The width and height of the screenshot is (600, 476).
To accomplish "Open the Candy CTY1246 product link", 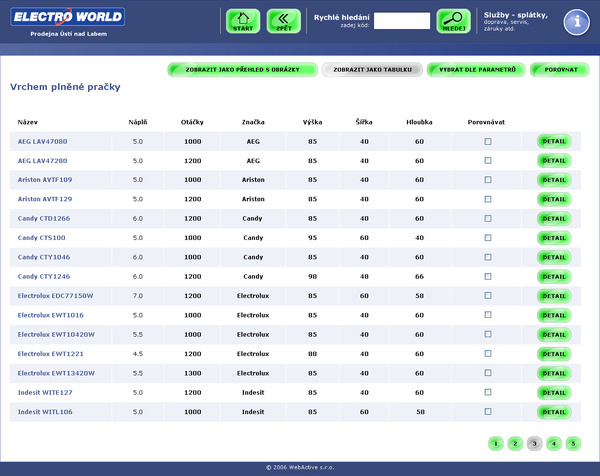I will [44, 276].
